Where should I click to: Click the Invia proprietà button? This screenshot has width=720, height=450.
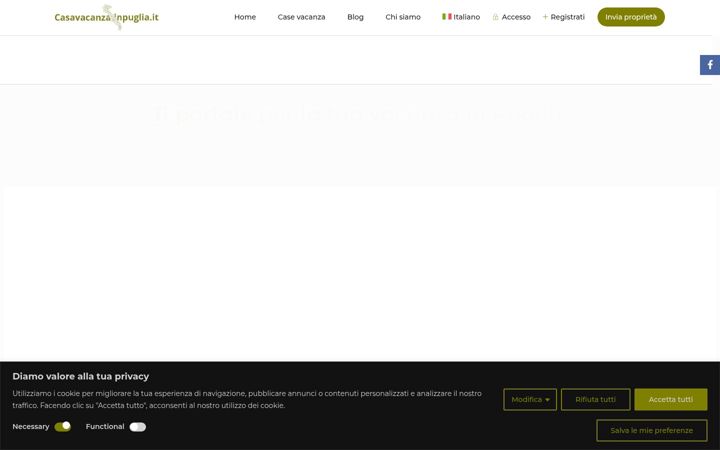(631, 17)
